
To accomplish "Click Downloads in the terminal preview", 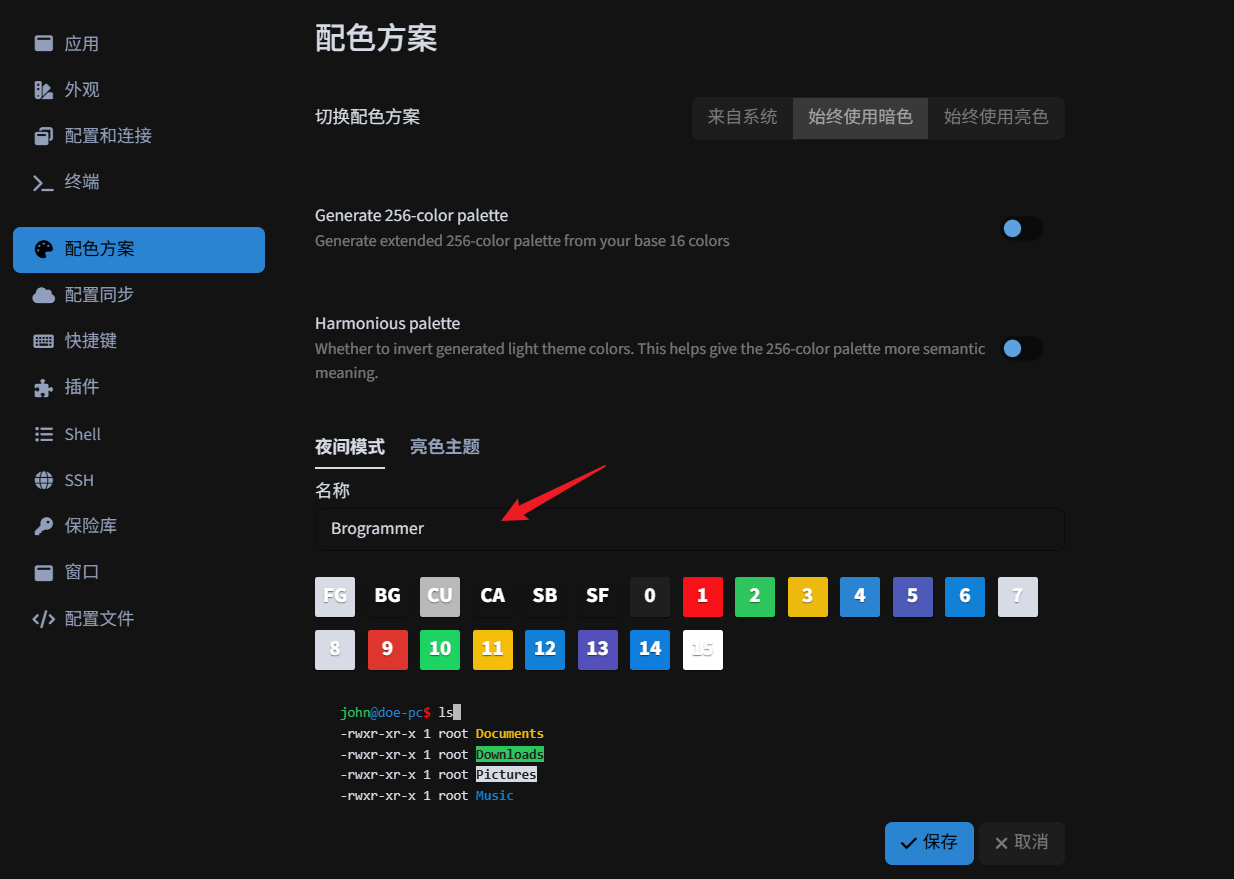I will pos(510,754).
